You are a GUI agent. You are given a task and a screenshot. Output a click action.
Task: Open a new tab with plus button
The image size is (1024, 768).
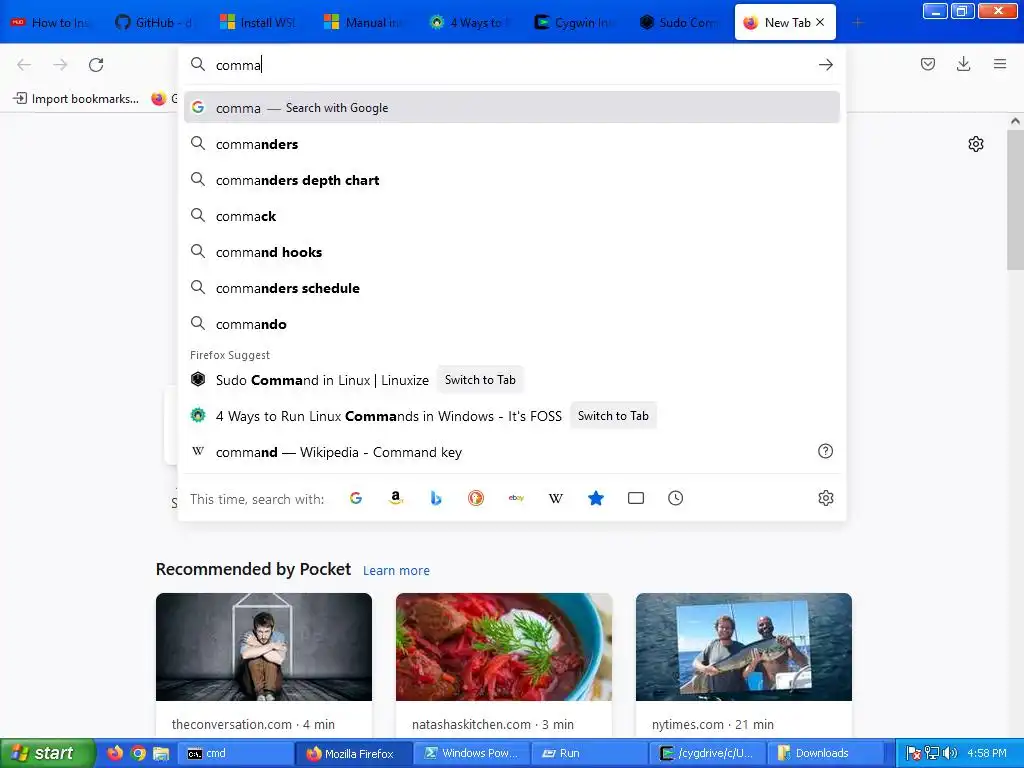(x=857, y=23)
